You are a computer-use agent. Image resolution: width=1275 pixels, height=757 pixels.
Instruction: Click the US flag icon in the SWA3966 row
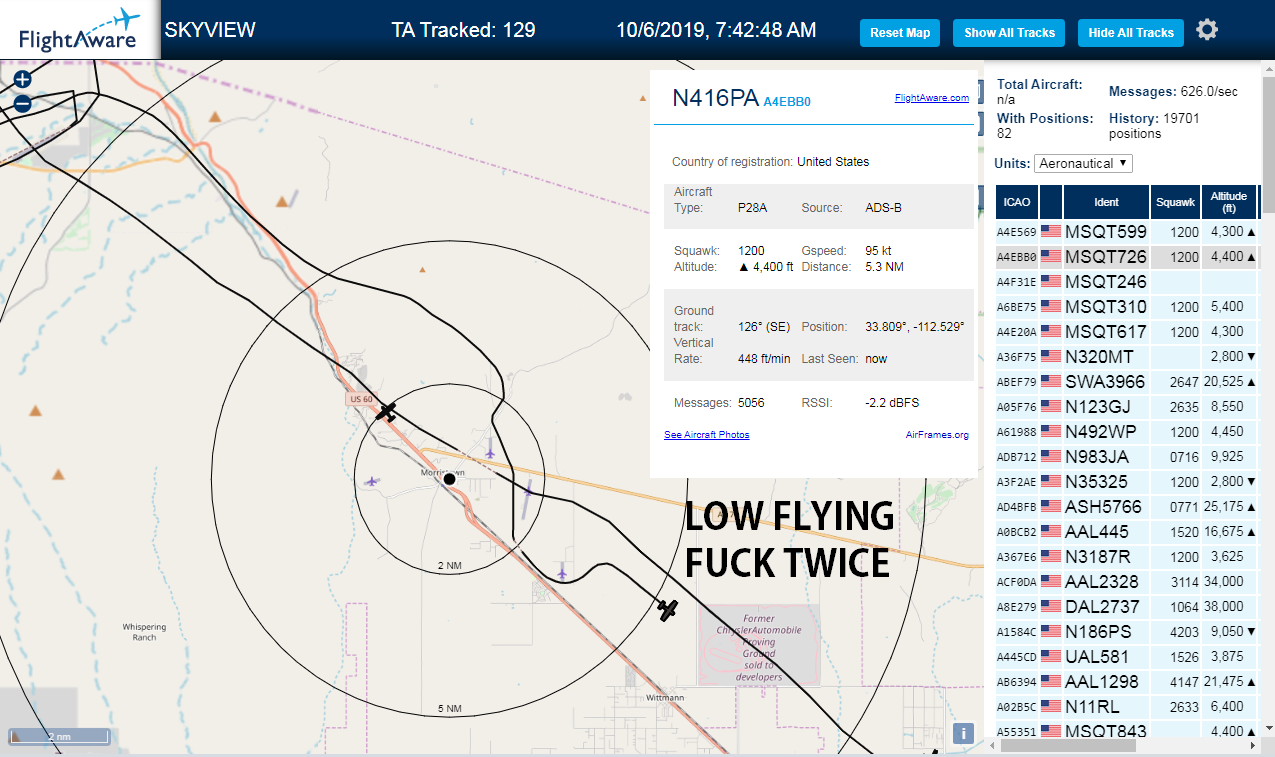[x=1050, y=381]
